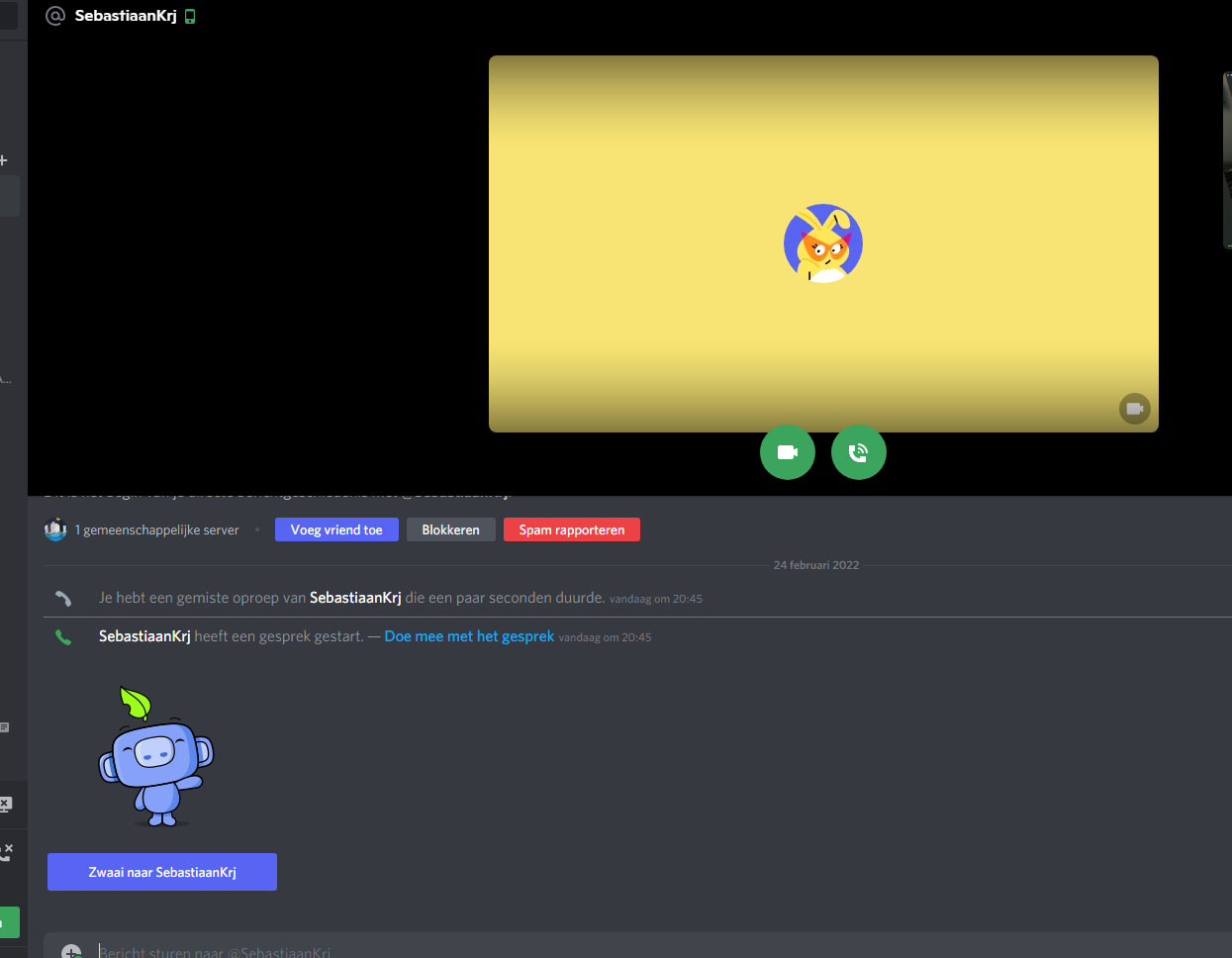The height and width of the screenshot is (958, 1232).
Task: Click the crossed-out screen icon in left sidebar
Action: (x=5, y=804)
